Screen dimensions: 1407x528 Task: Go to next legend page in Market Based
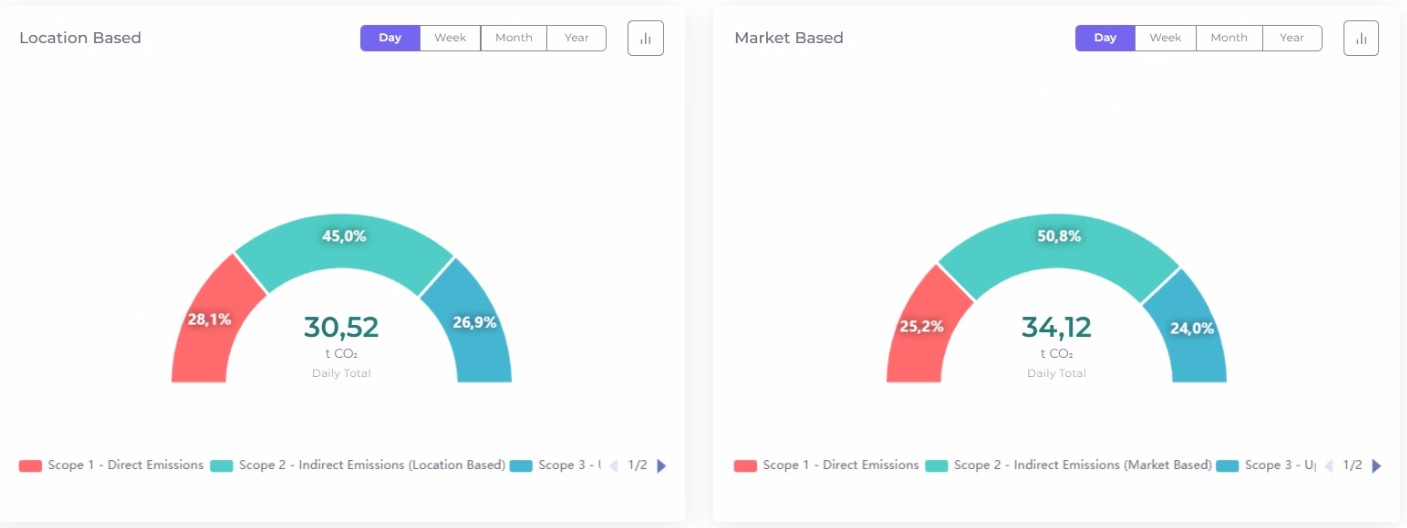point(1377,466)
